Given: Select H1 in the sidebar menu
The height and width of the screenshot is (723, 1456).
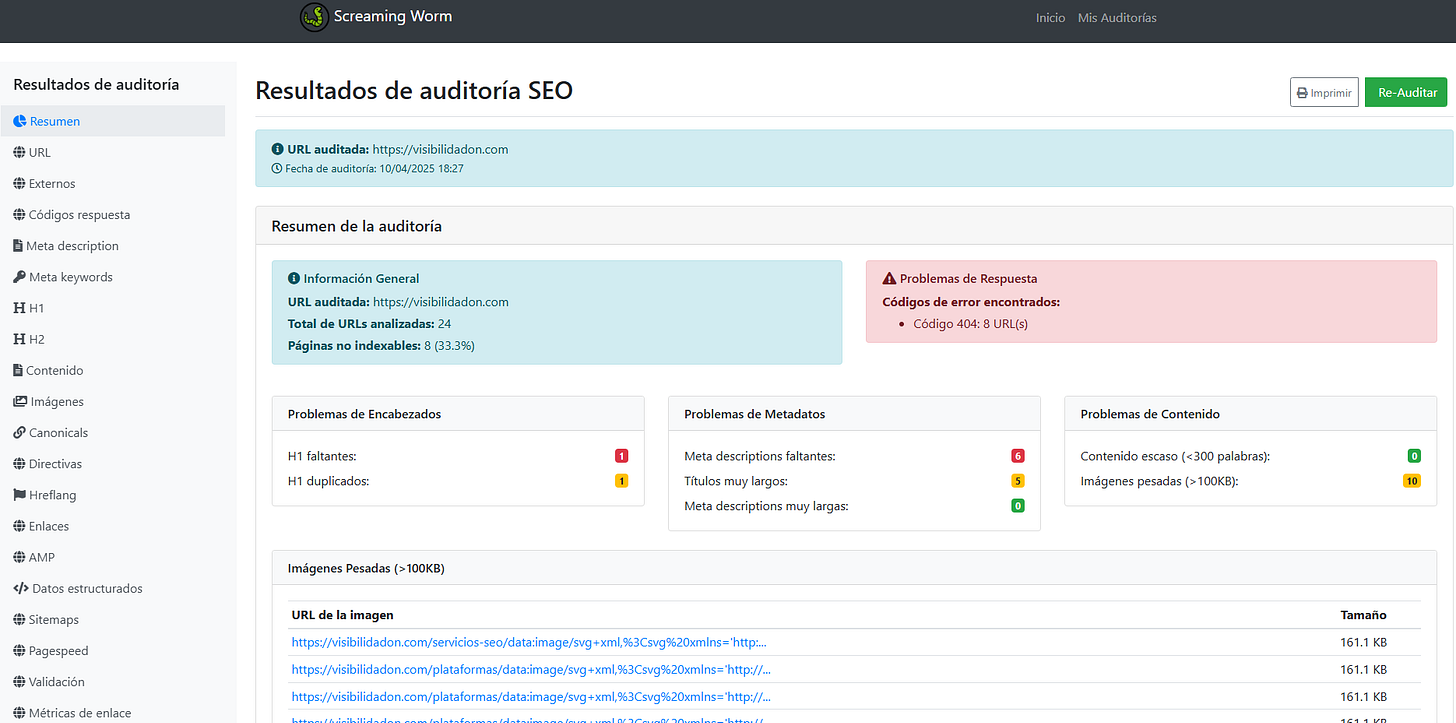Looking at the screenshot, I should click(x=36, y=308).
